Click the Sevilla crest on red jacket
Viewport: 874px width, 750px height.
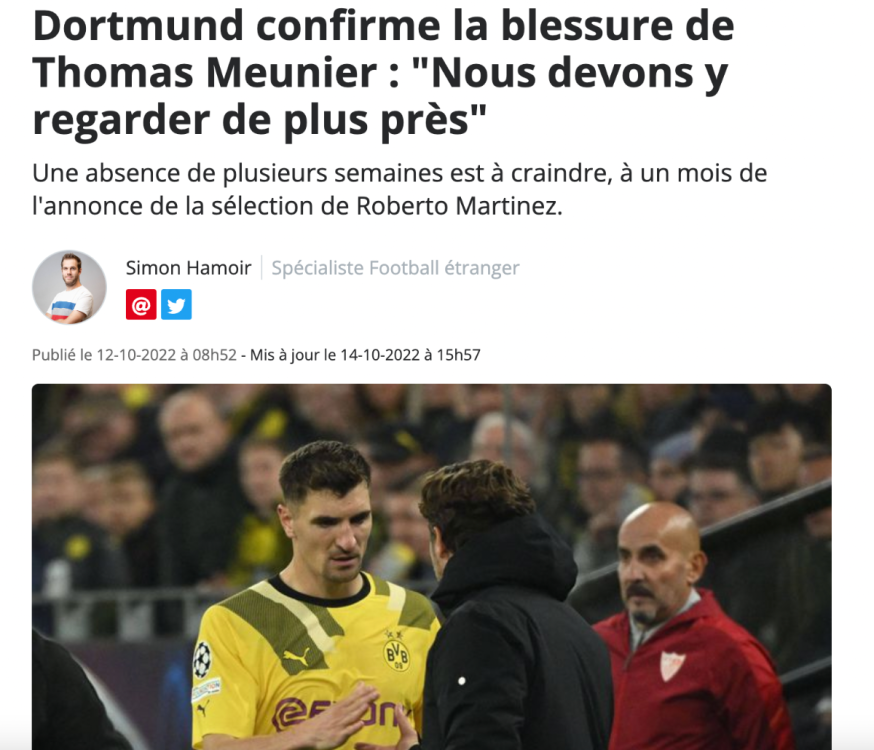(x=672, y=665)
